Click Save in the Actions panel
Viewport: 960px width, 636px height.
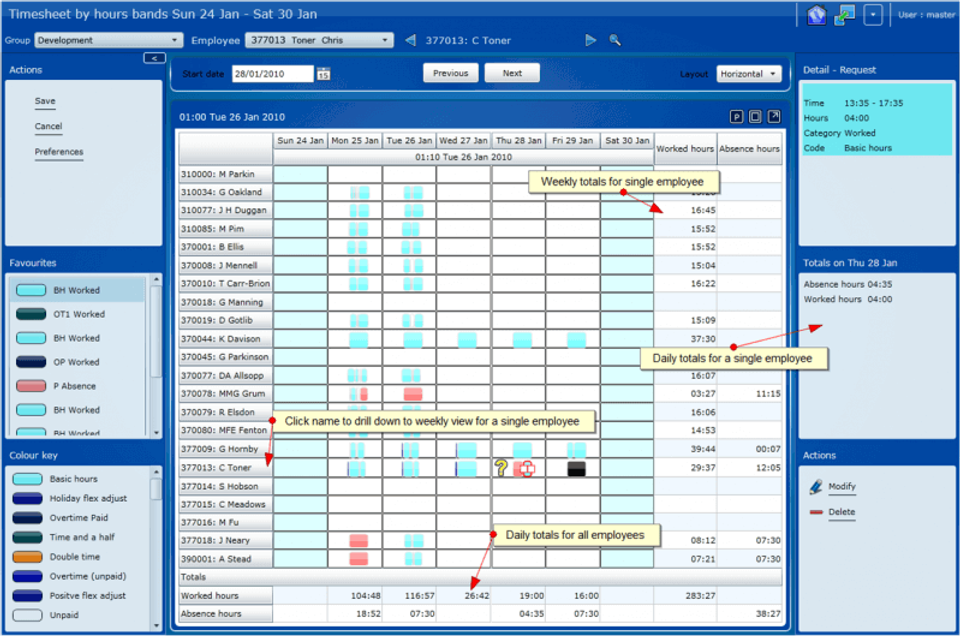45,102
